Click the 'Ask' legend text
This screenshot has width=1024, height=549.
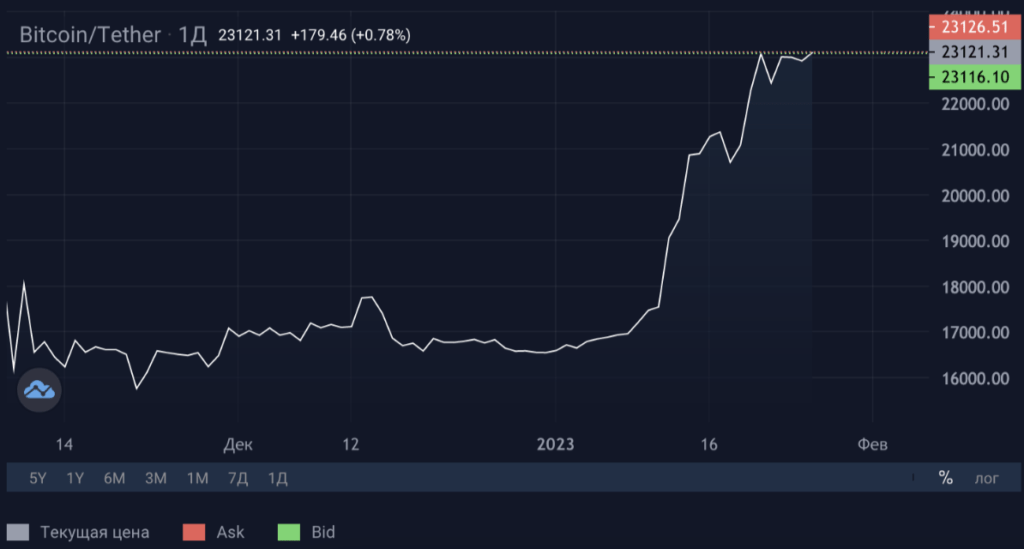click(231, 532)
